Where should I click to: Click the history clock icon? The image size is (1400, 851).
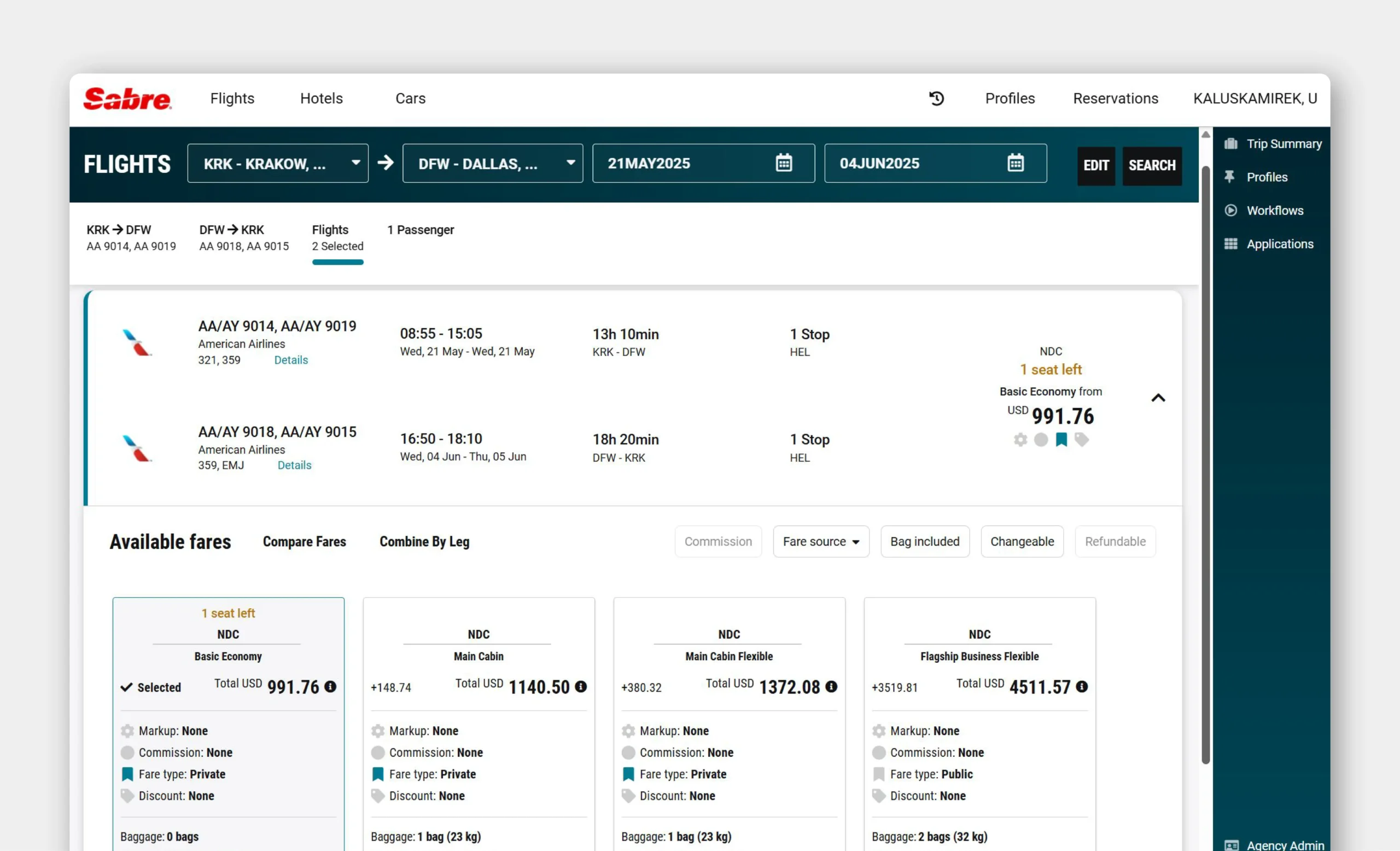(x=936, y=98)
